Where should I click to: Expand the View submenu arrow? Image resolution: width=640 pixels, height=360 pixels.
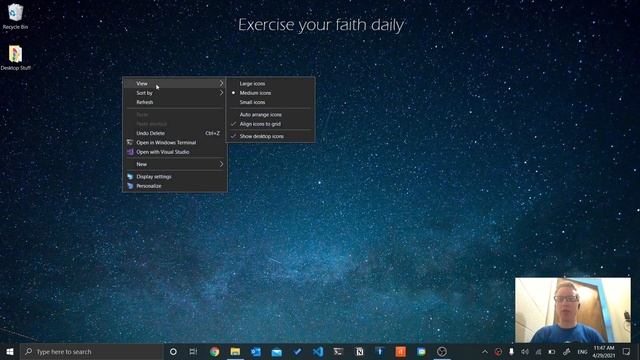tap(221, 83)
